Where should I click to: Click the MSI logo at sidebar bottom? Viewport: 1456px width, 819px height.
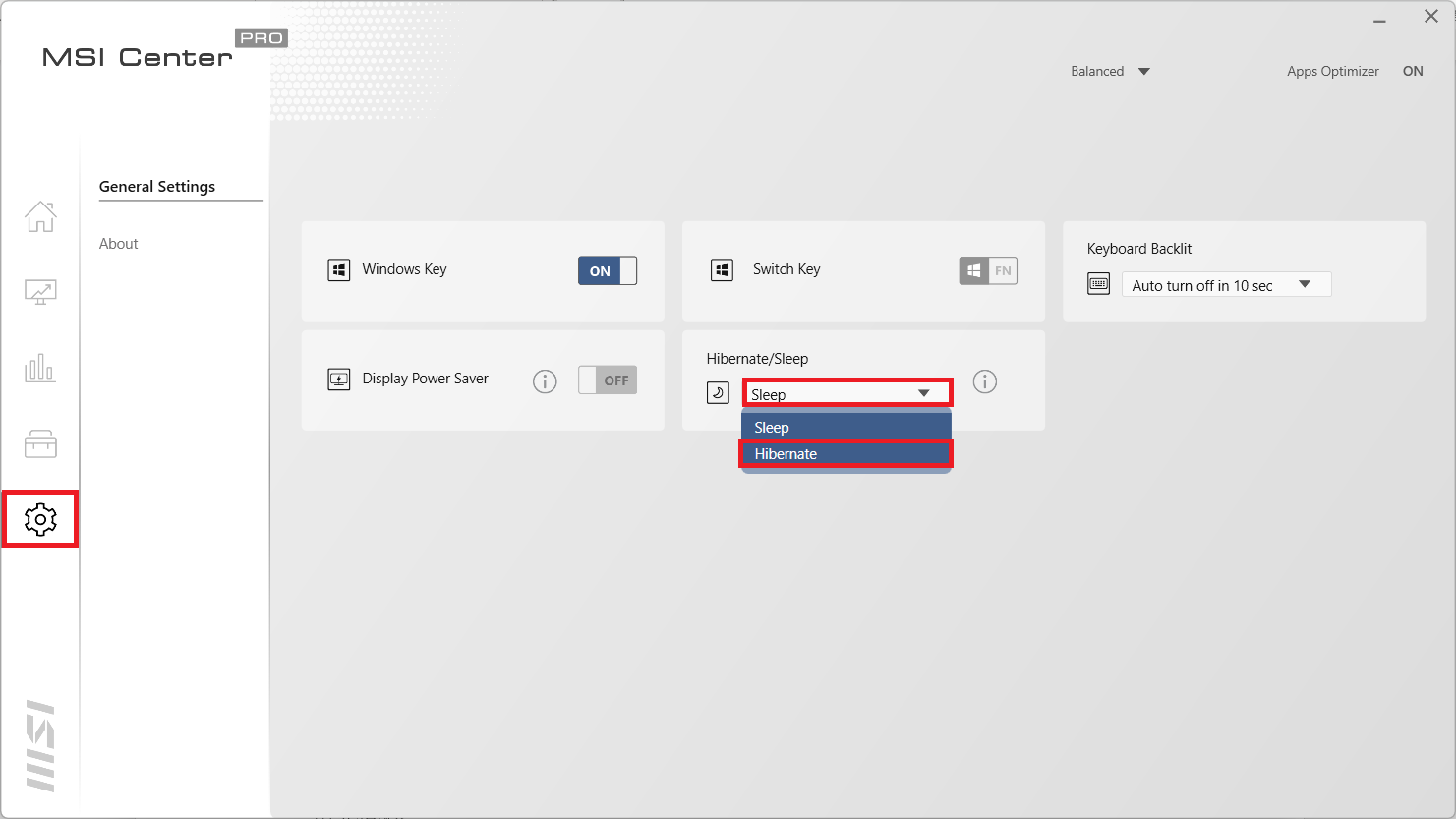click(40, 745)
